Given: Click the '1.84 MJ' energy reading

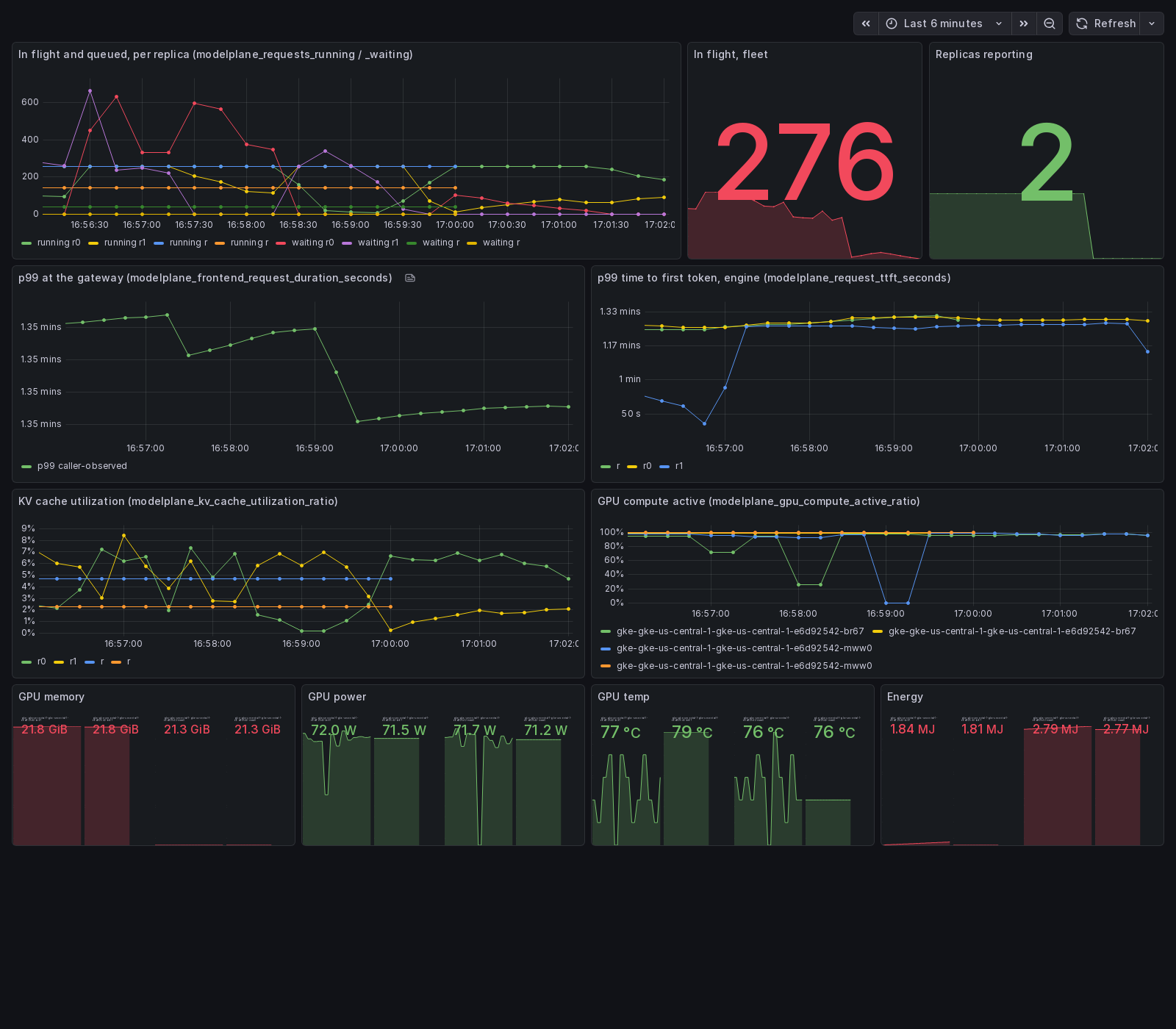Looking at the screenshot, I should coord(912,729).
